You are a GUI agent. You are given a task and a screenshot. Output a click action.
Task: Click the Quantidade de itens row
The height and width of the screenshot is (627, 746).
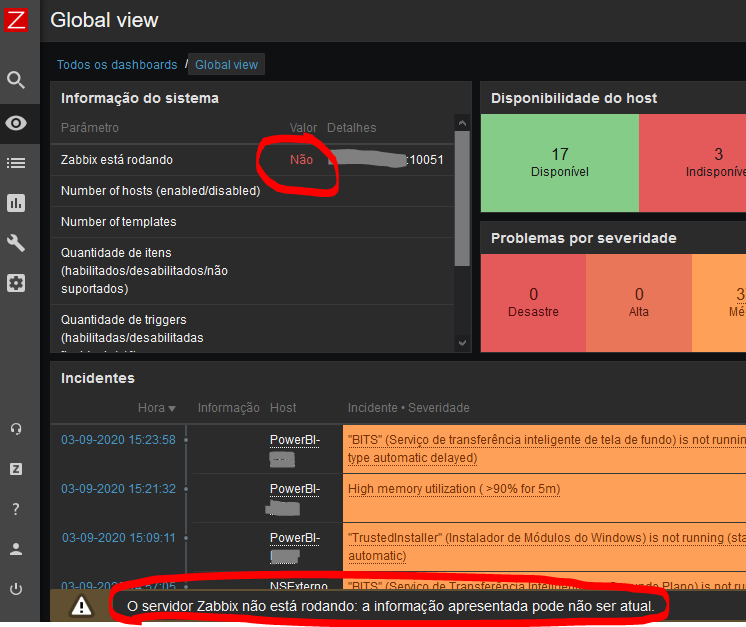(x=252, y=271)
